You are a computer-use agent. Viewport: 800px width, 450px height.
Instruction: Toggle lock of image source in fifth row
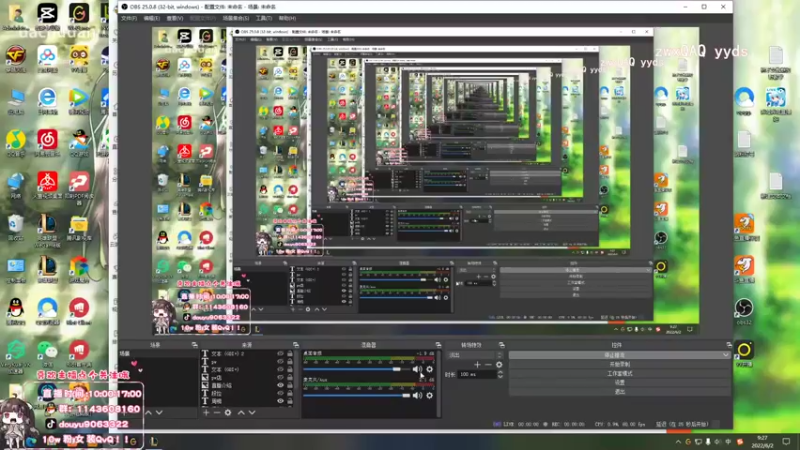pyautogui.click(x=290, y=385)
